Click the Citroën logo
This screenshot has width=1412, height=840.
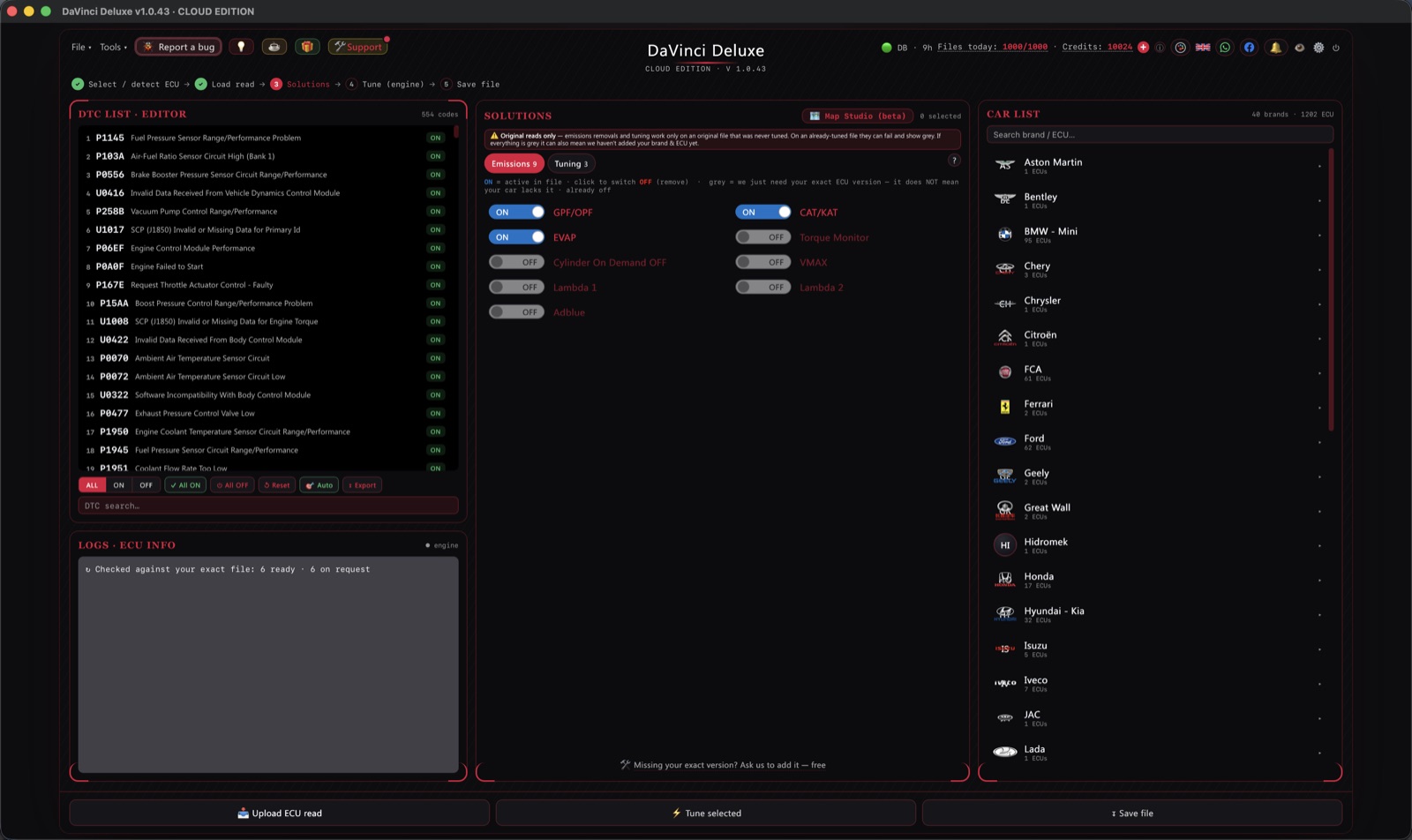pyautogui.click(x=1005, y=337)
